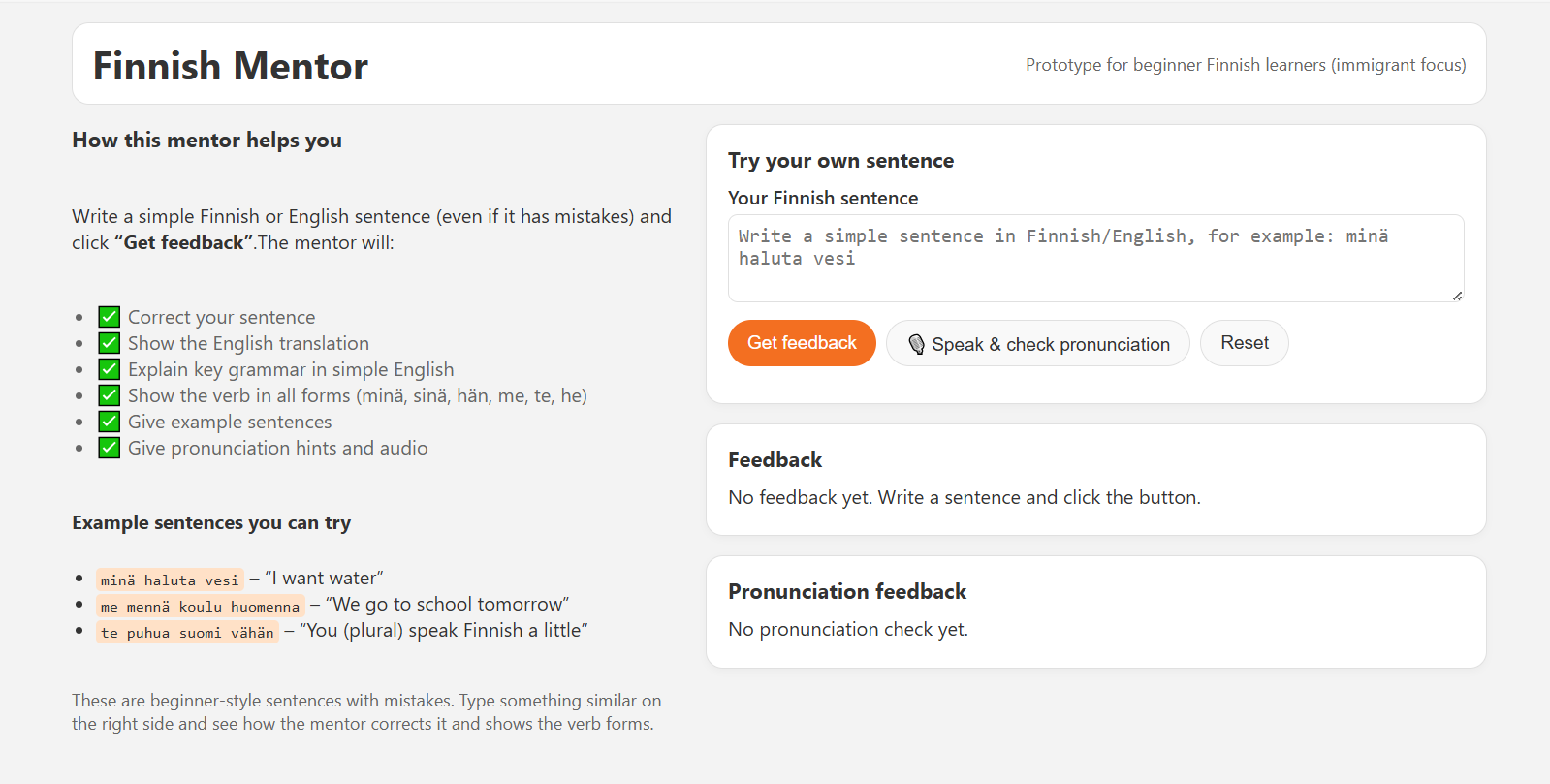Viewport: 1550px width, 784px height.
Task: Click Speak & check pronunciation
Action: (1036, 344)
